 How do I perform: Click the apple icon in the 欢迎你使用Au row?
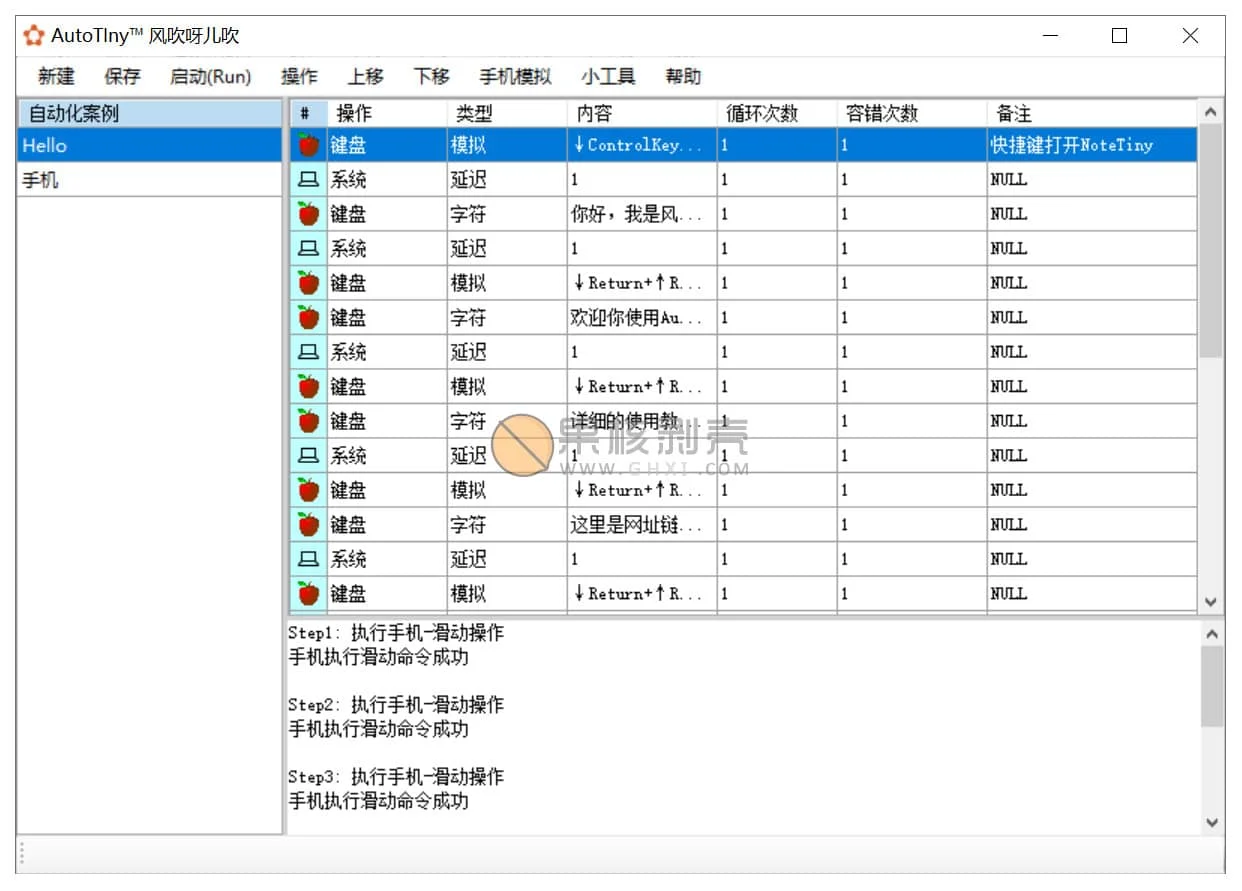309,318
